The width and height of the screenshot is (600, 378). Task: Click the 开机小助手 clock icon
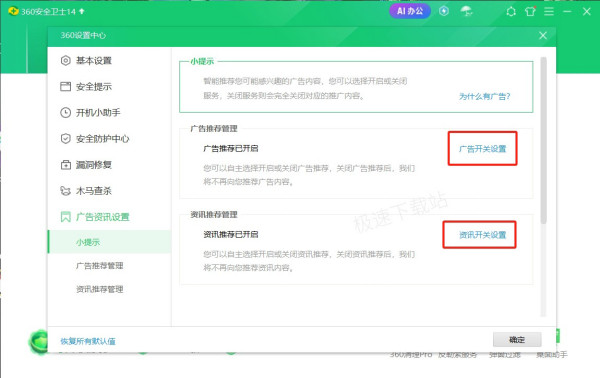pyautogui.click(x=65, y=112)
